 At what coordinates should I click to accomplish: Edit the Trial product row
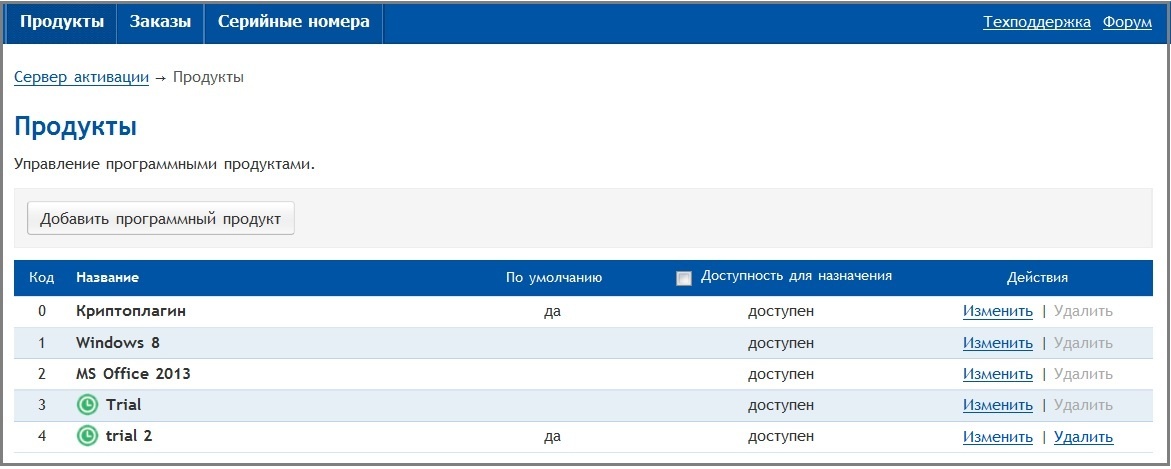point(997,405)
